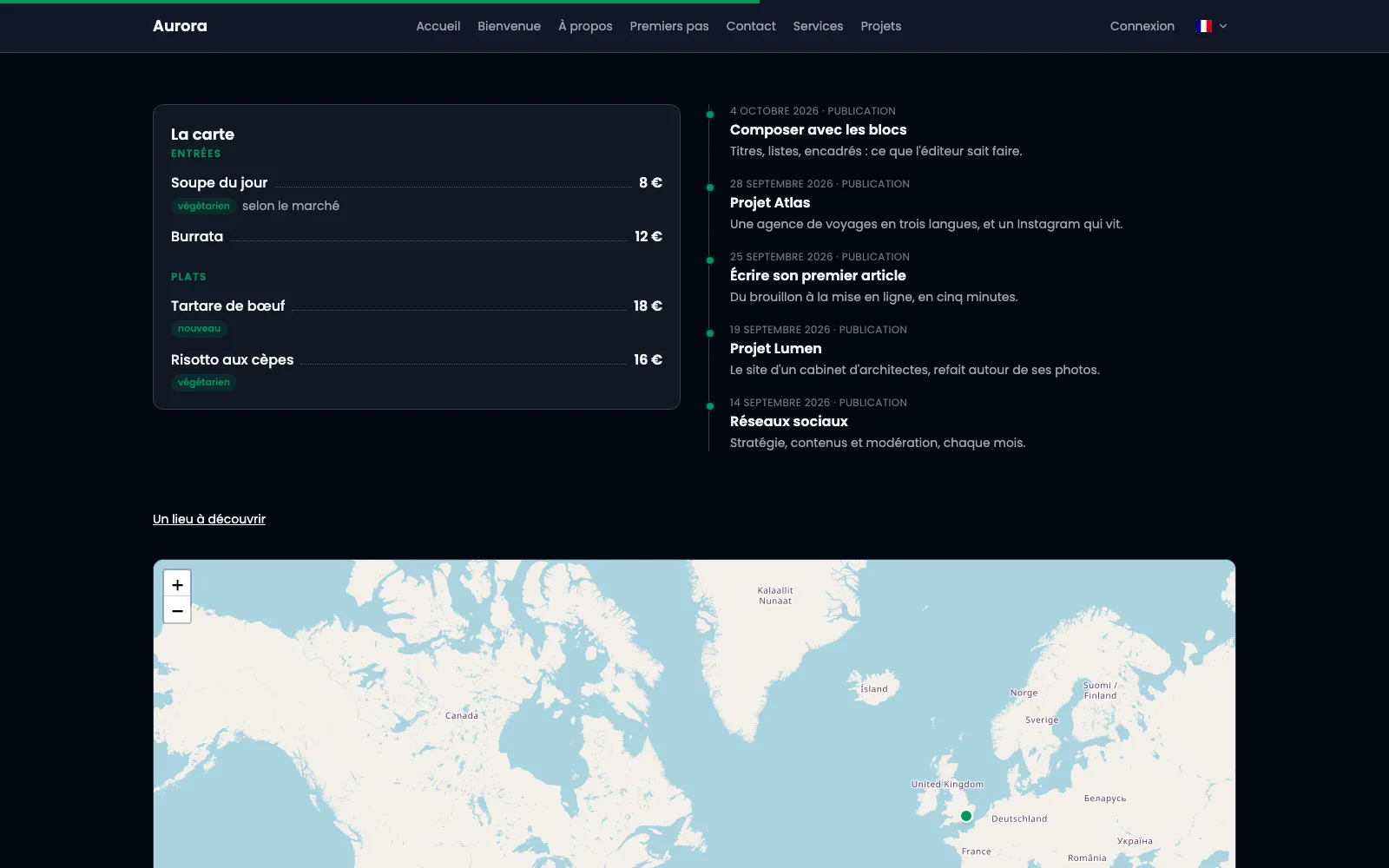Viewport: 1389px width, 868px height.
Task: Click the Connexion login link
Action: 1142,26
